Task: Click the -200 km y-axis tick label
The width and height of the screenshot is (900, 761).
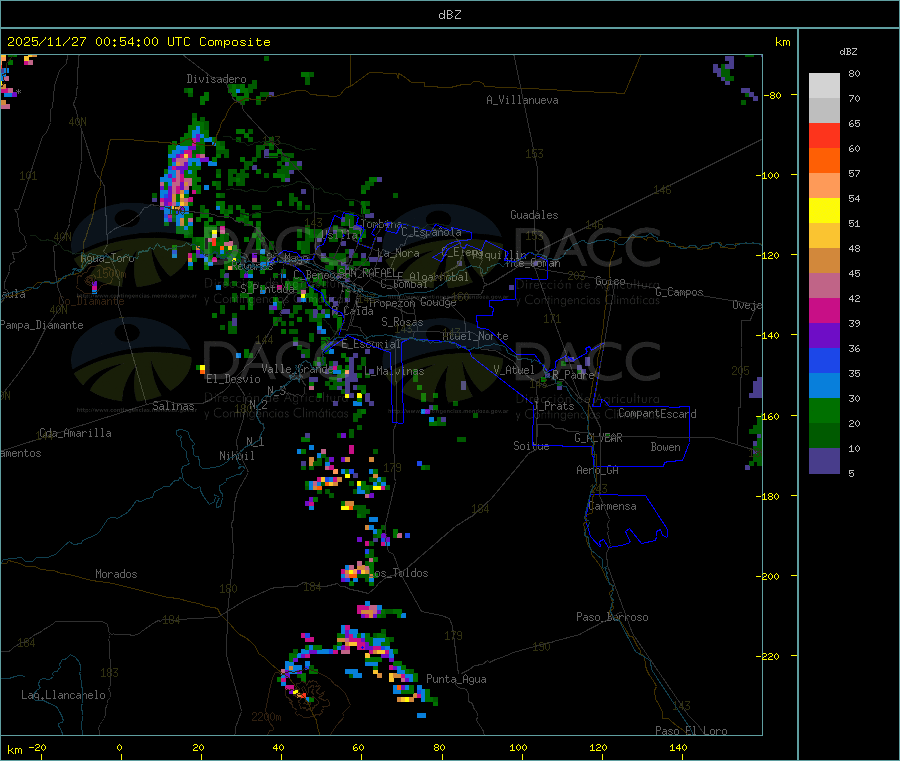Action: click(x=767, y=576)
